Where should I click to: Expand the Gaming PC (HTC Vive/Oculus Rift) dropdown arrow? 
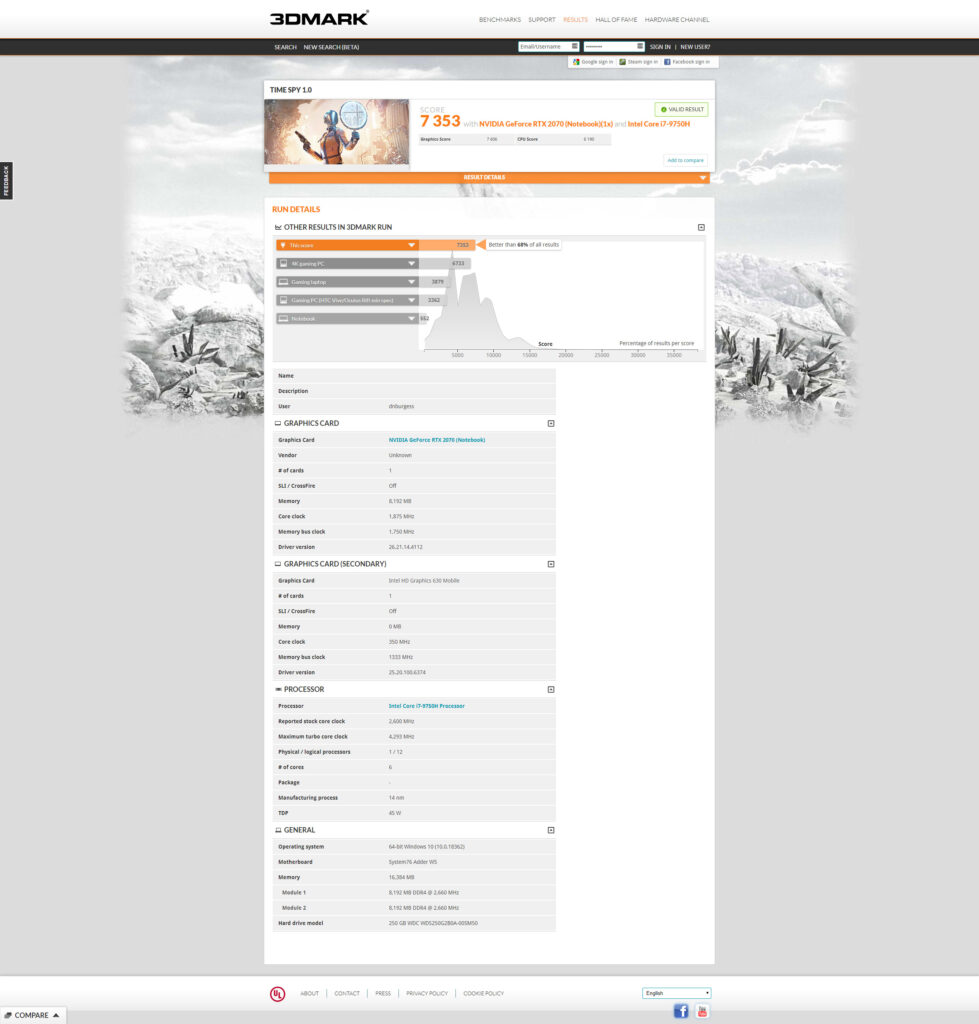[411, 300]
